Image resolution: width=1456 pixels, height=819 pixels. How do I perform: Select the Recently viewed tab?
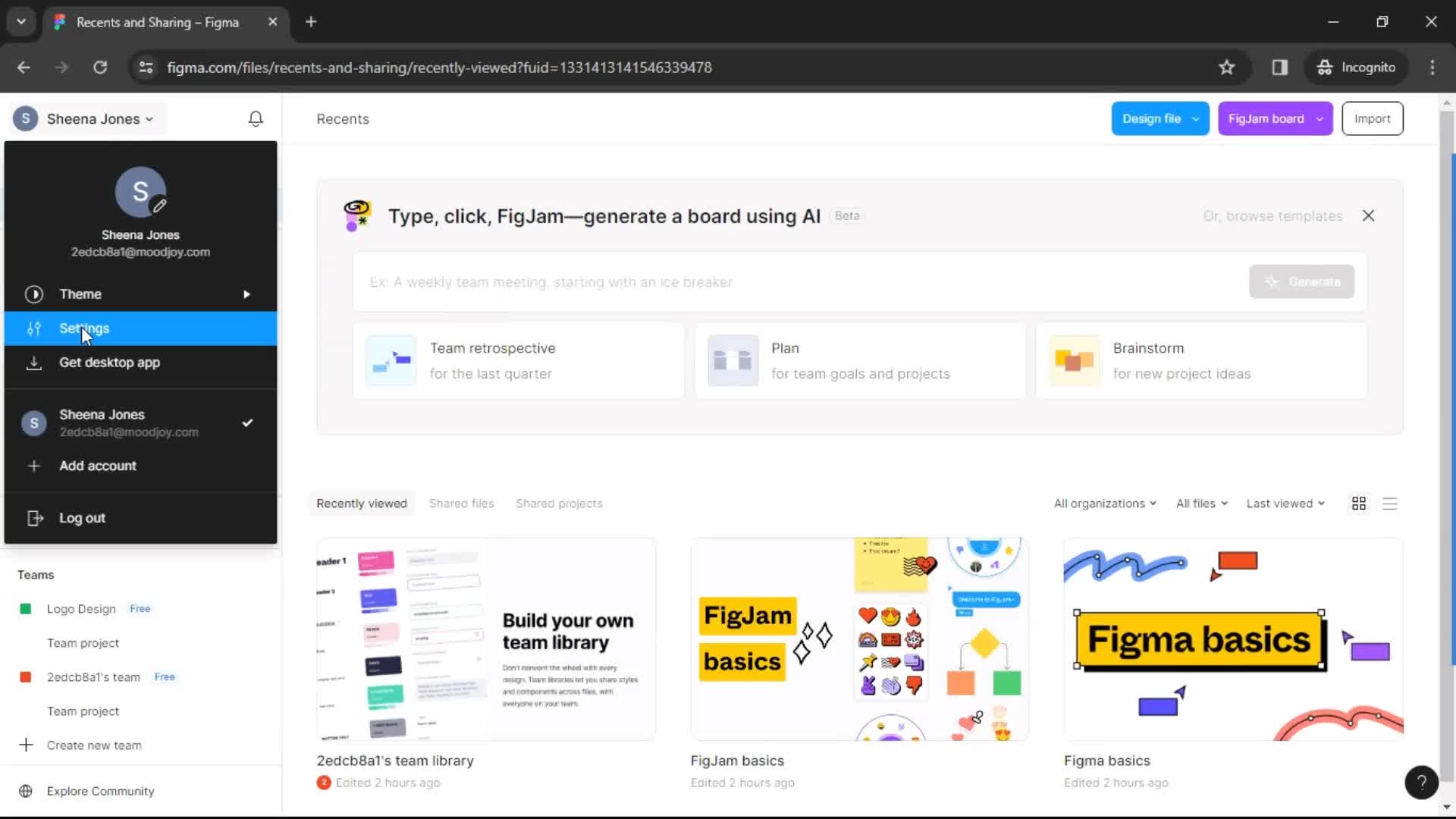click(x=362, y=503)
